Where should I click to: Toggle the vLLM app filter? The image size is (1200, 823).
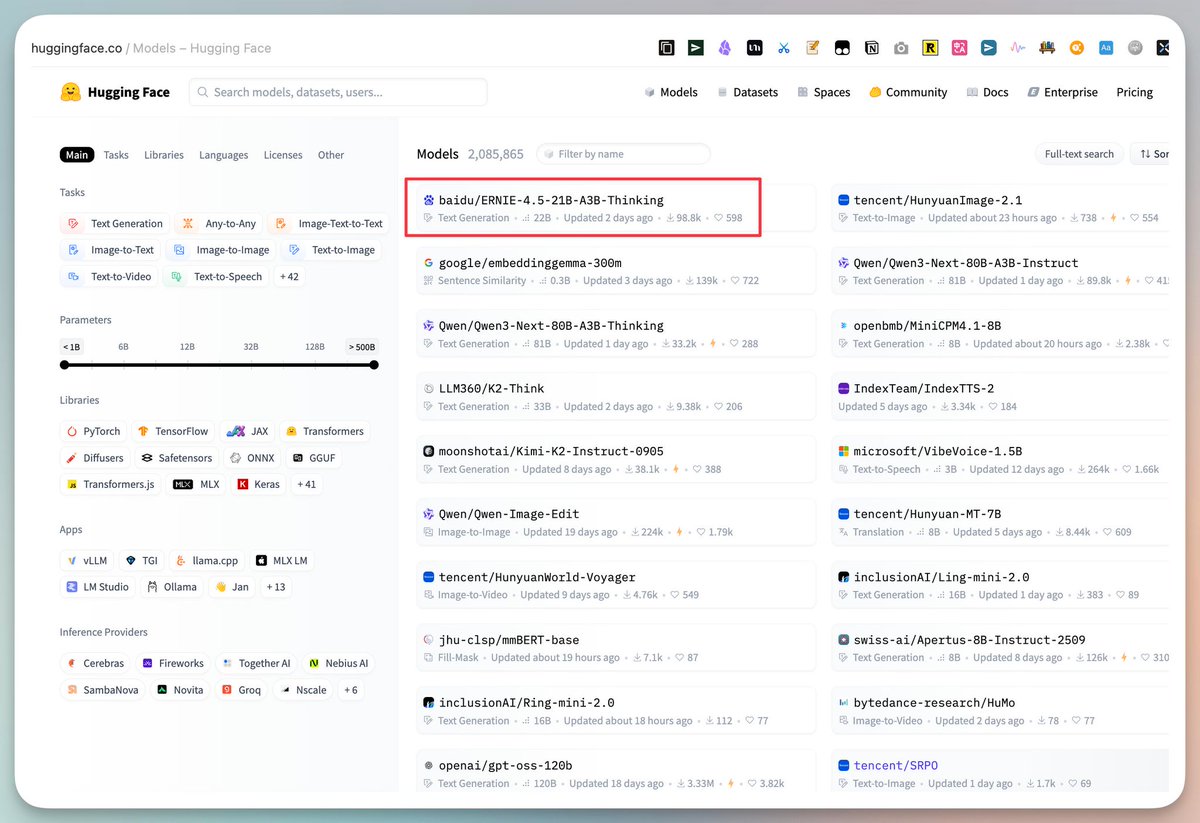86,560
